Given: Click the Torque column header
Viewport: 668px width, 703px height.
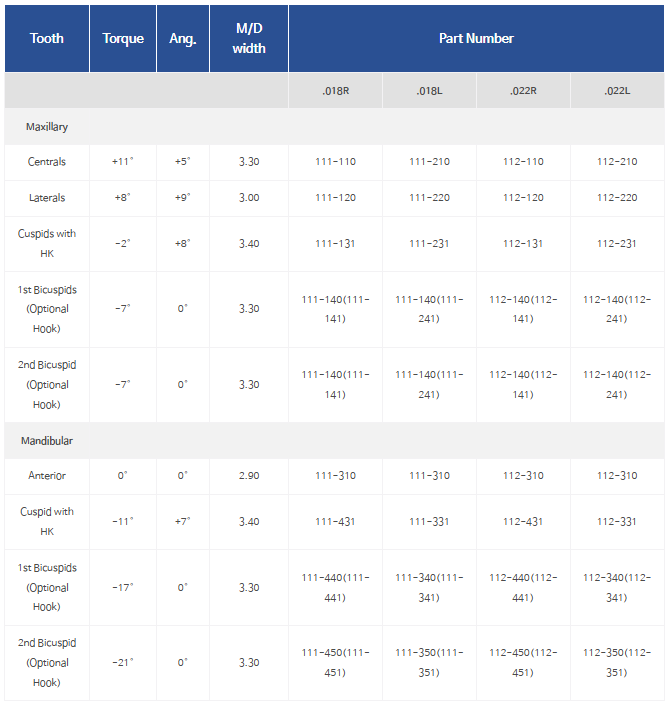Looking at the screenshot, I should (x=123, y=39).
